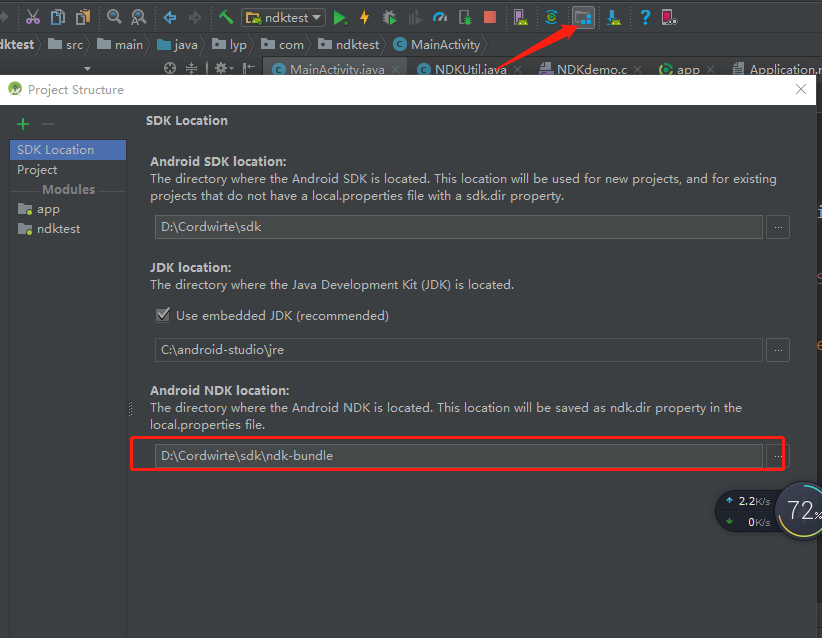This screenshot has height=638, width=822.
Task: Click the green hammer Make Project icon
Action: tap(225, 17)
